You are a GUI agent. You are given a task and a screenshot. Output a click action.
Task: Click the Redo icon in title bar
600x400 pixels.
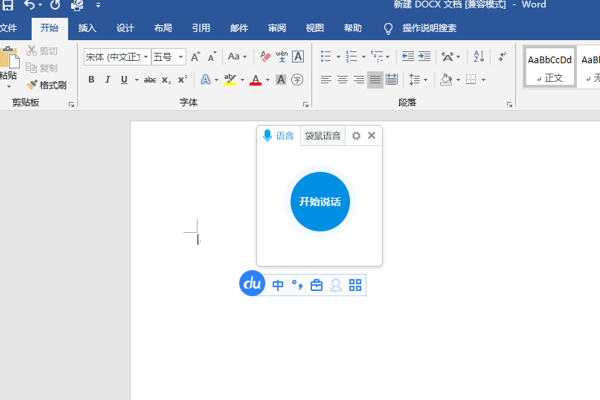(x=55, y=5)
